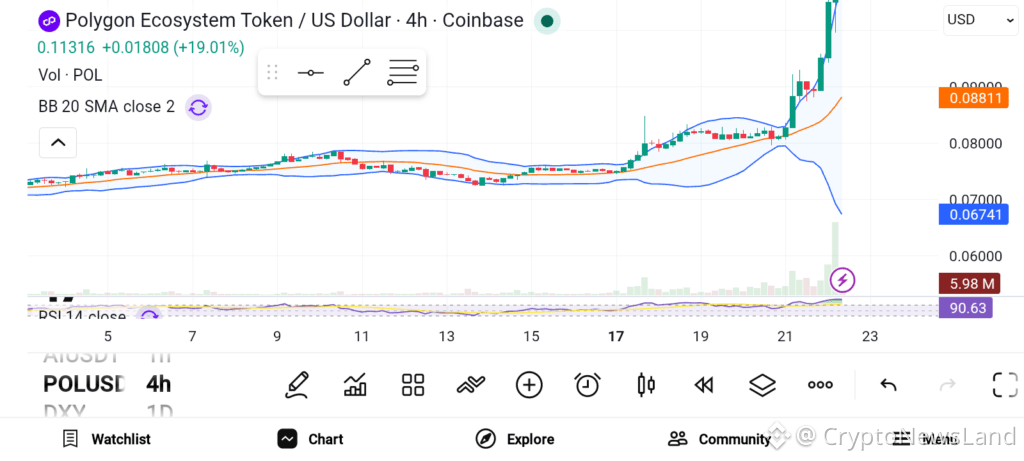The height and width of the screenshot is (461, 1024).
Task: Click the undo arrow icon
Action: point(888,385)
